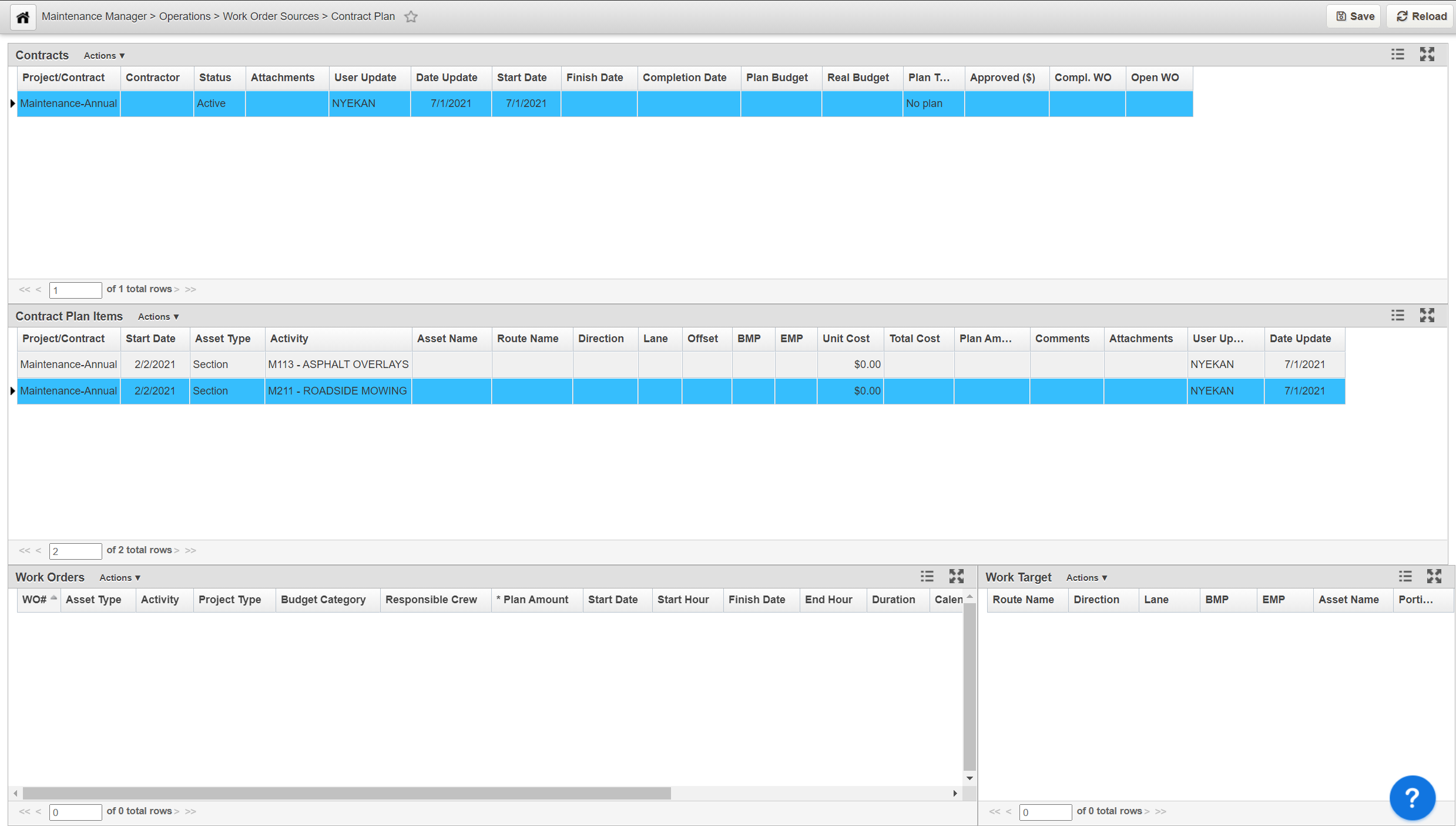Screen dimensions: 1456x826
Task: Select the M113 - ASPHALT OVERLAYS row
Action: 338,364
